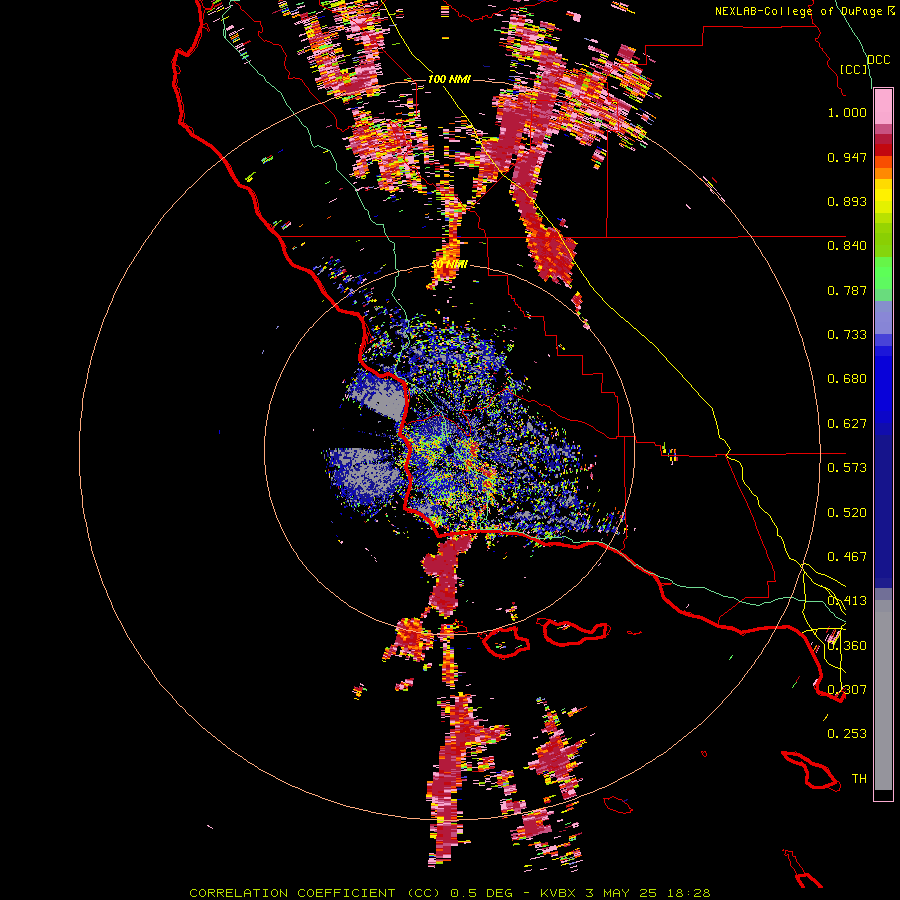Viewport: 900px width, 900px height.
Task: Click the 0.627 color scale label
Action: 847,424
